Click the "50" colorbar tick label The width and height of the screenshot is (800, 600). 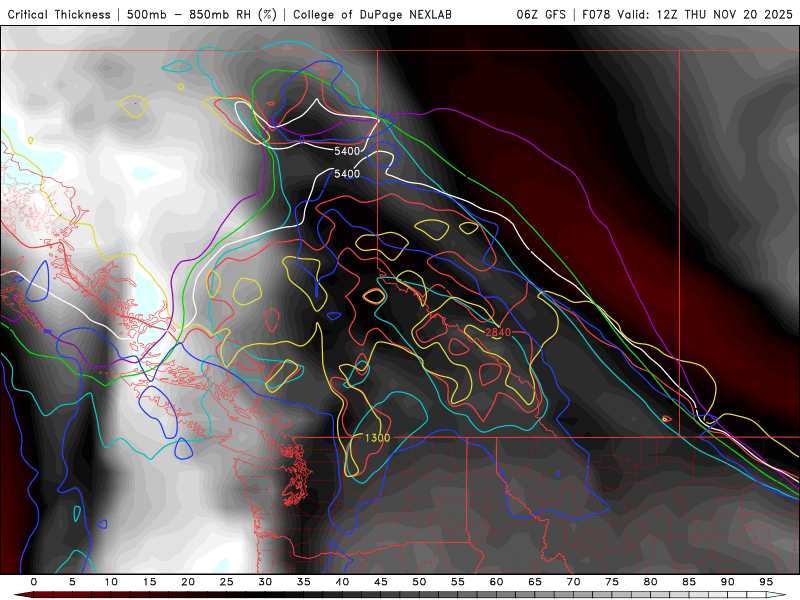419,582
